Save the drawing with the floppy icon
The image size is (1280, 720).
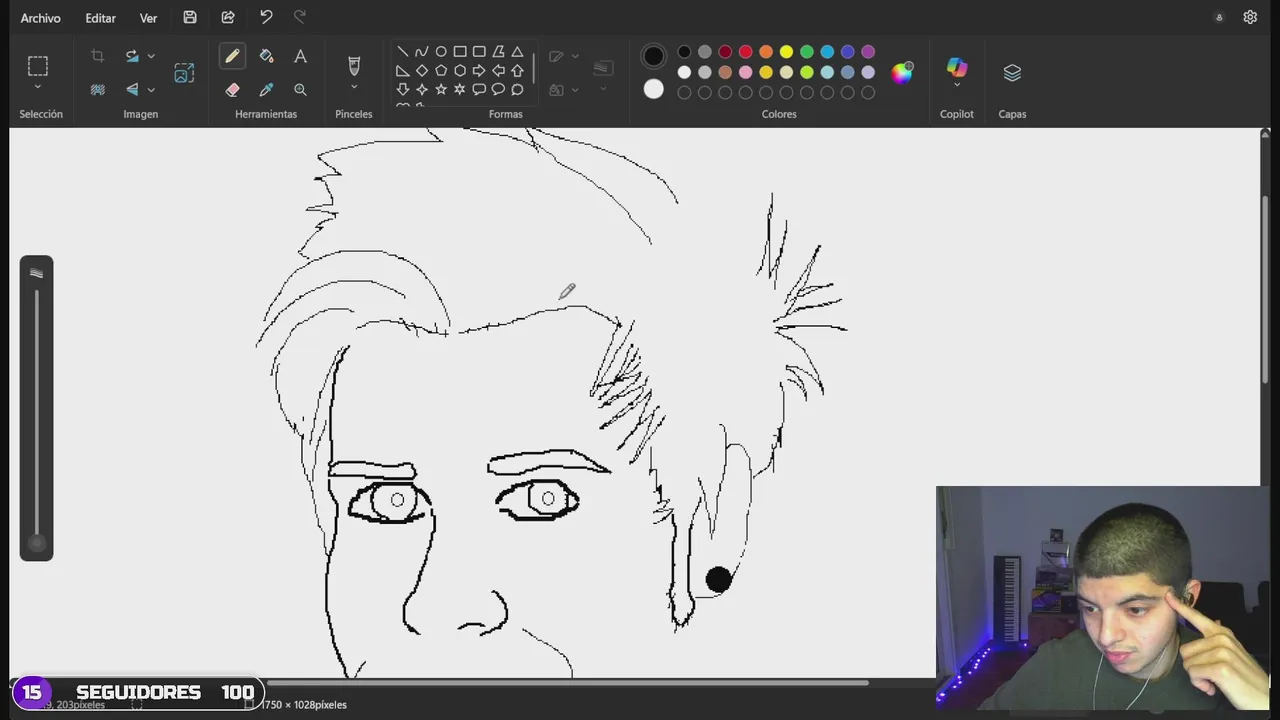point(190,17)
